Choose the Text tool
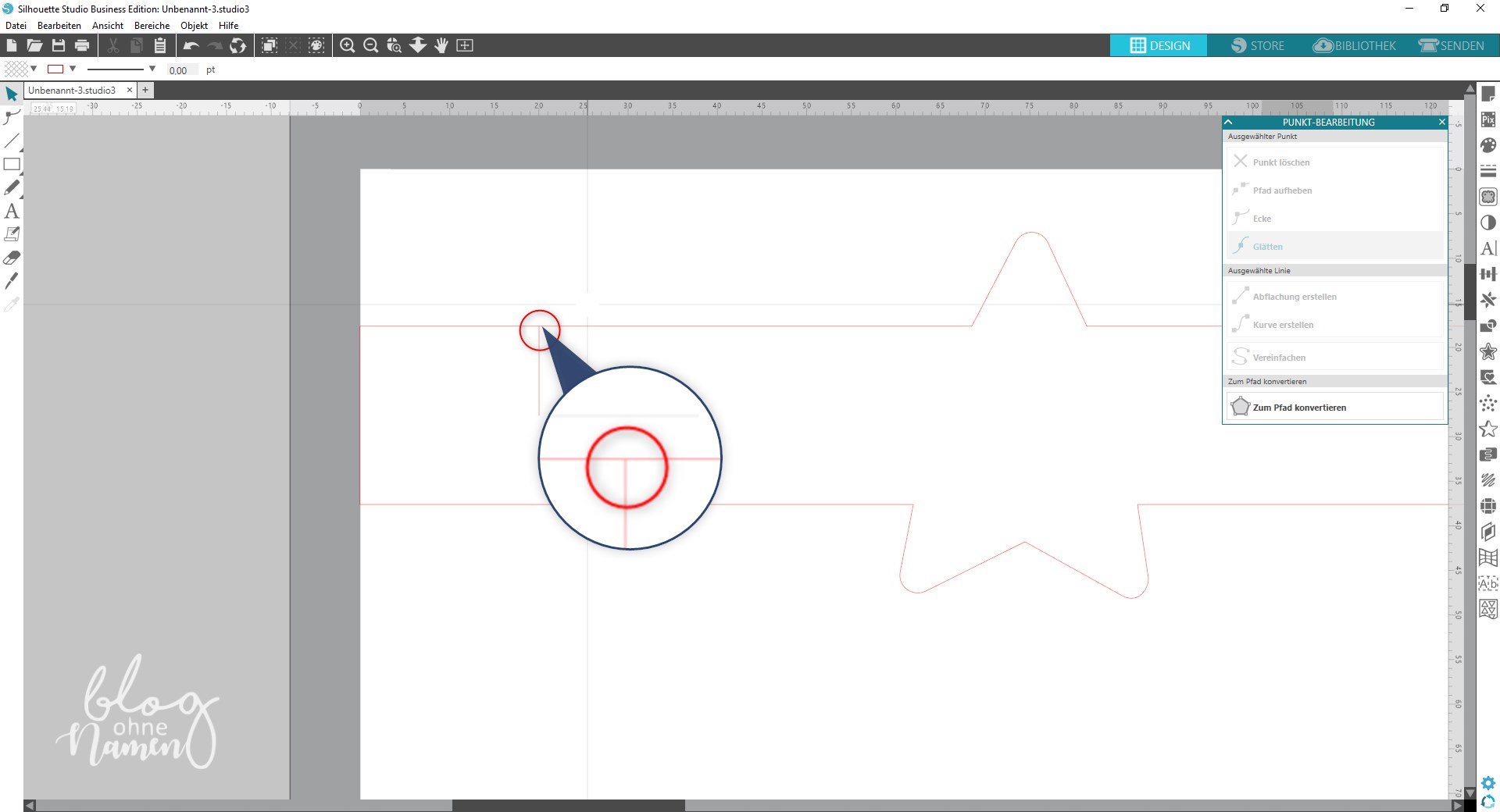This screenshot has height=812, width=1500. pyautogui.click(x=12, y=212)
